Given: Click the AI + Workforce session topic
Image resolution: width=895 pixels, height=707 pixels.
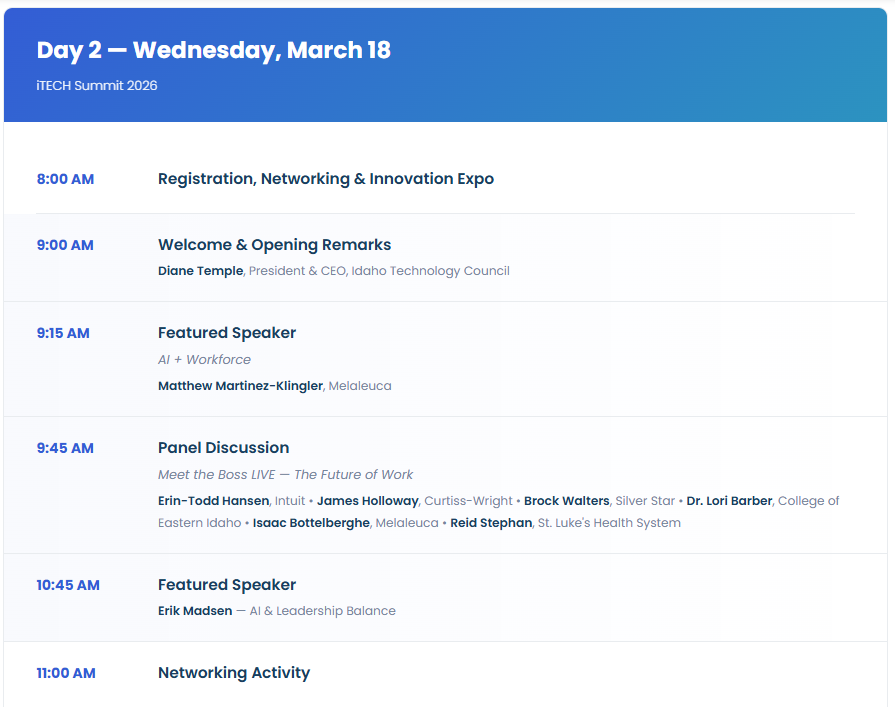Looking at the screenshot, I should point(204,359).
